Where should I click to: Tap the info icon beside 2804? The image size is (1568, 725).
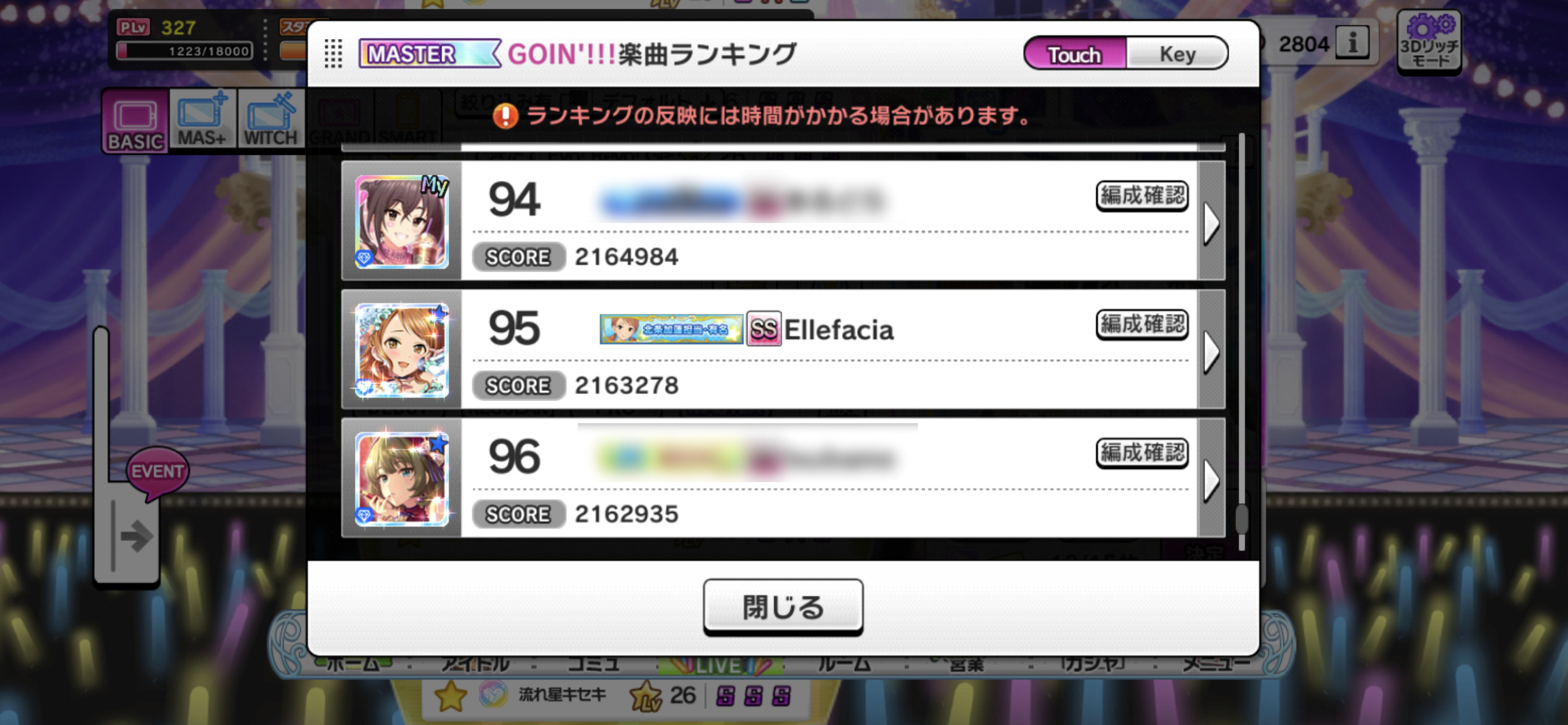click(1352, 43)
